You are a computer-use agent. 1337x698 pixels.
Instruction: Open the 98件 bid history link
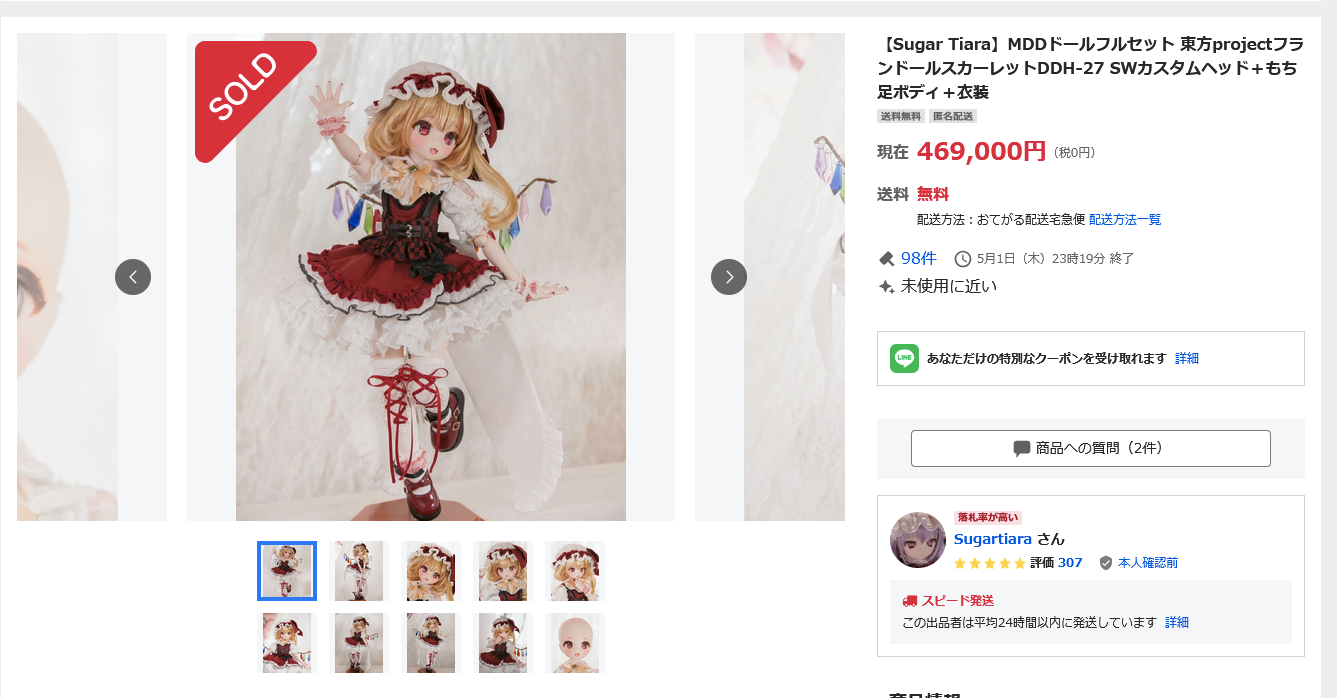point(919,258)
